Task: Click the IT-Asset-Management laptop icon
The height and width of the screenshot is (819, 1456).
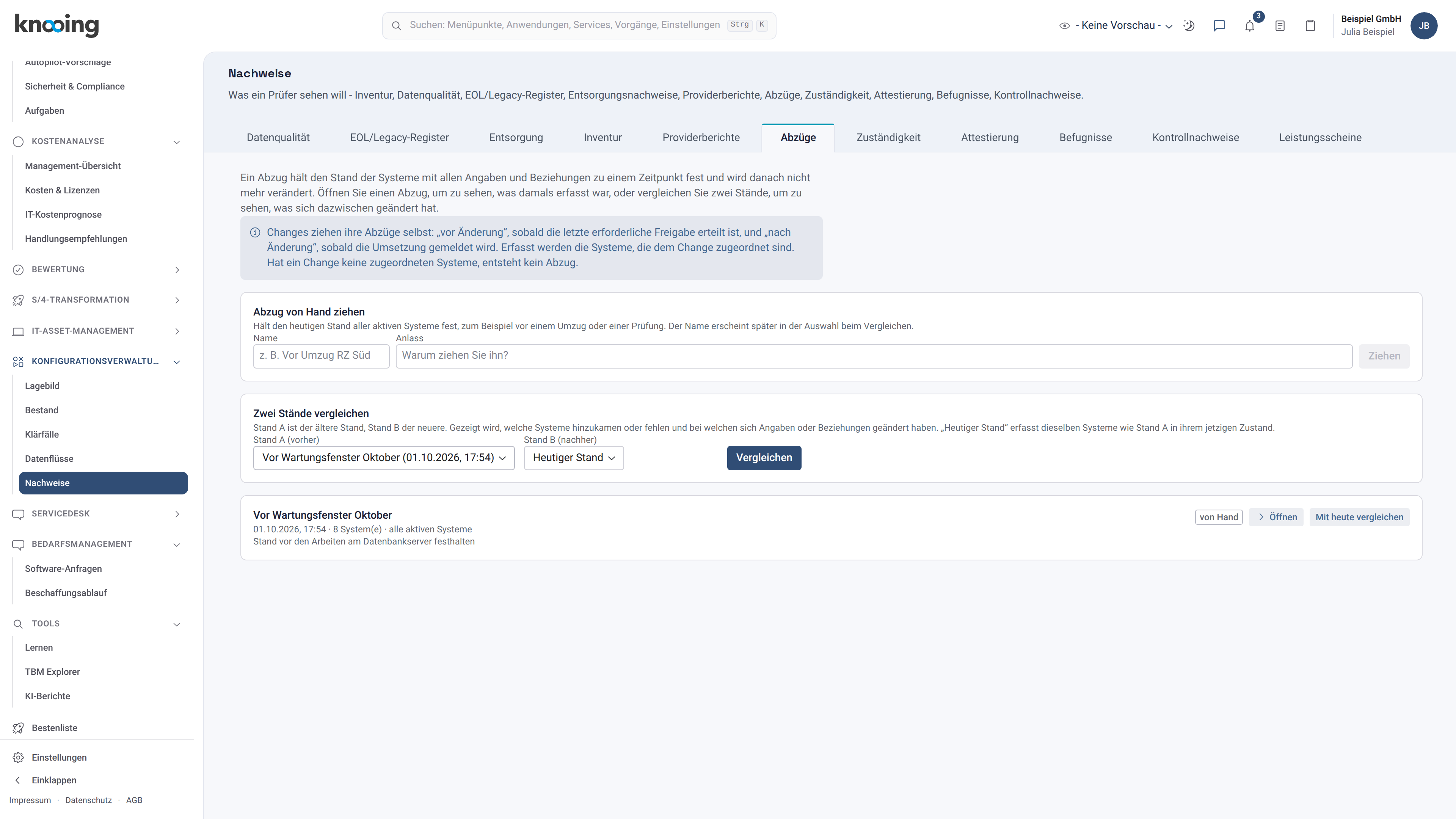Action: pyautogui.click(x=18, y=331)
